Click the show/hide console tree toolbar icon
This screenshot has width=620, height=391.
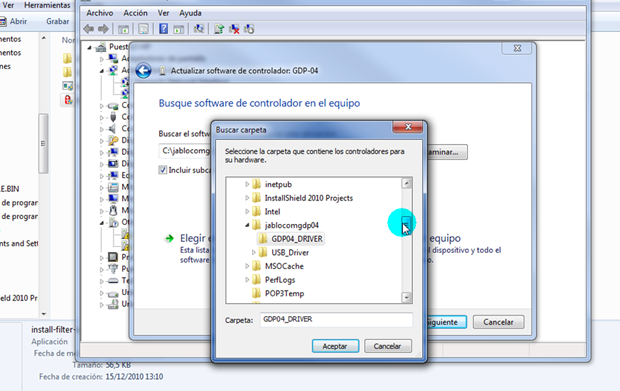click(123, 29)
